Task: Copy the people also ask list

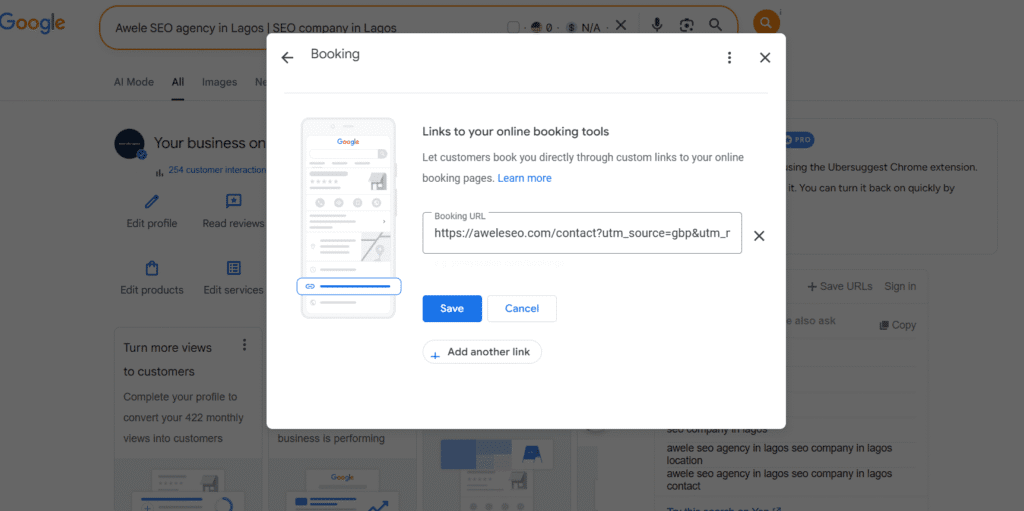Action: coord(897,325)
